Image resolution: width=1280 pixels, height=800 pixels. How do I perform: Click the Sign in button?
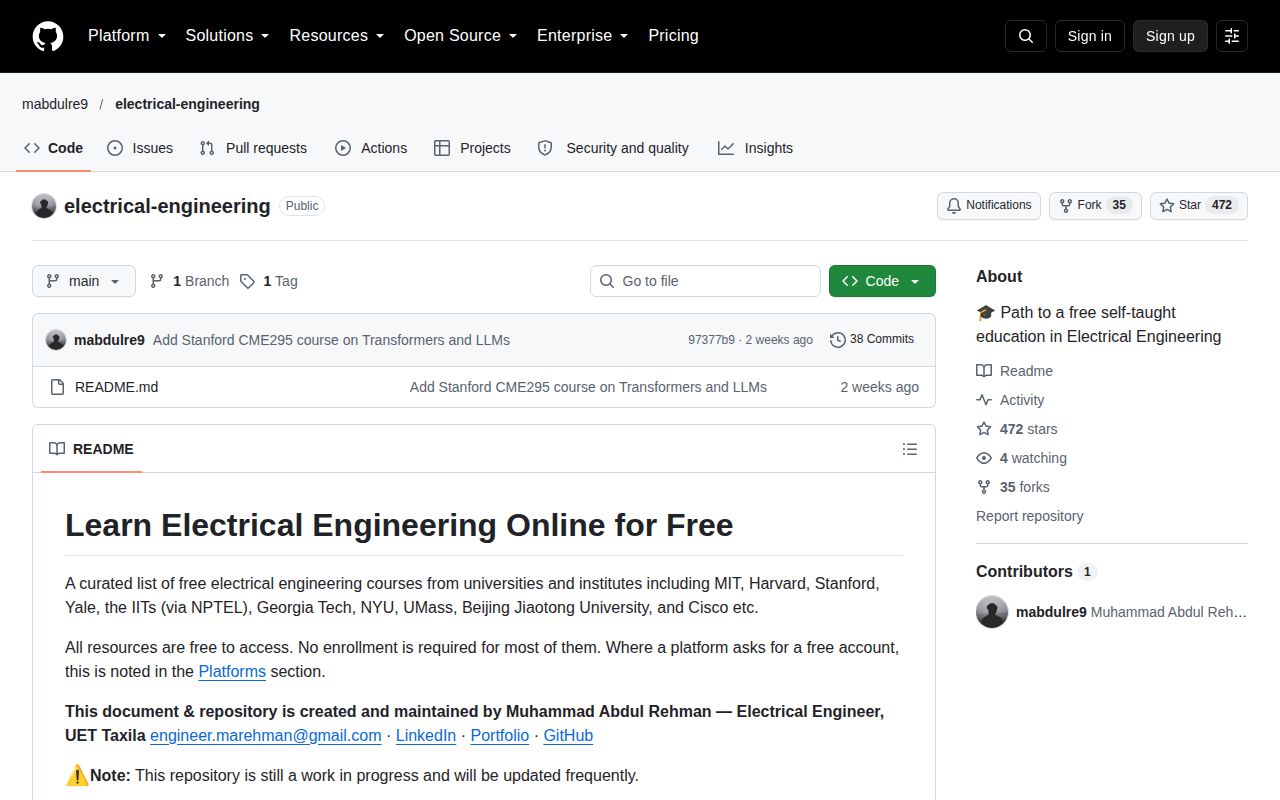pyautogui.click(x=1089, y=36)
